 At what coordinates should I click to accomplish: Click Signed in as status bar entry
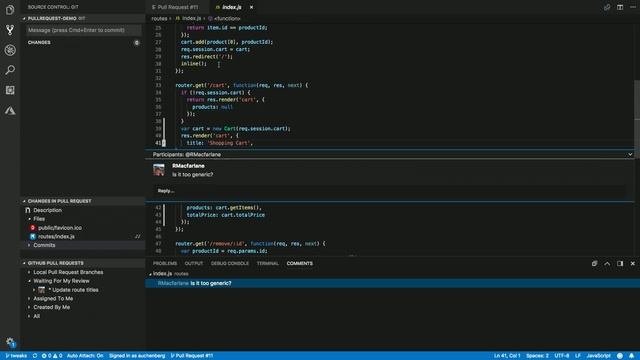point(137,356)
